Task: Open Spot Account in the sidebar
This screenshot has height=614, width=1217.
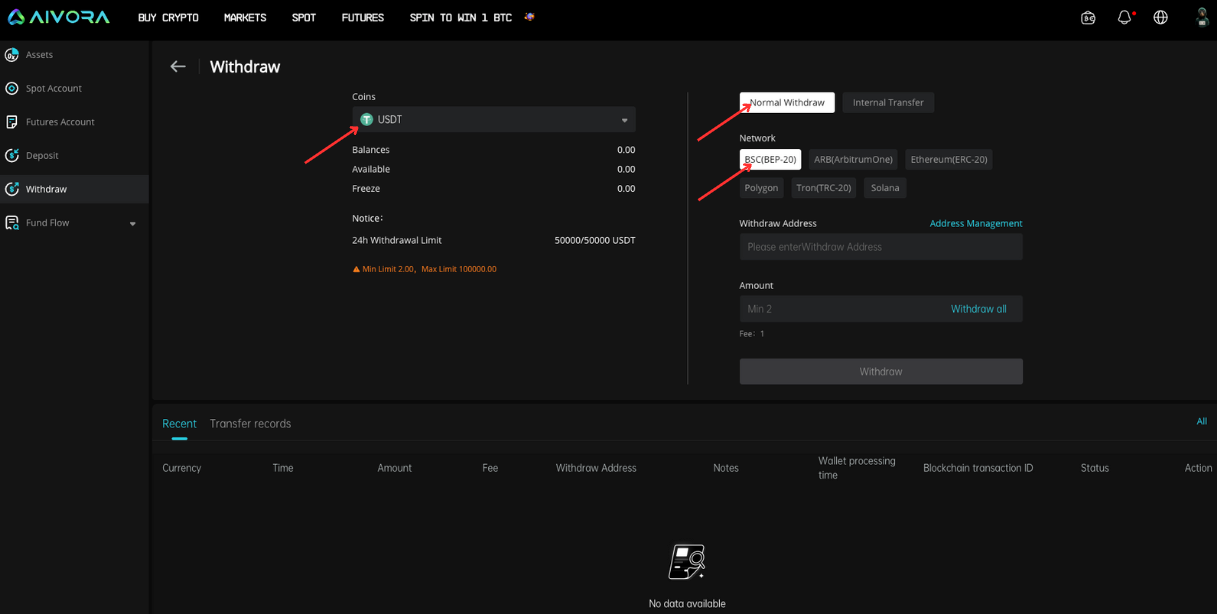Action: [54, 88]
